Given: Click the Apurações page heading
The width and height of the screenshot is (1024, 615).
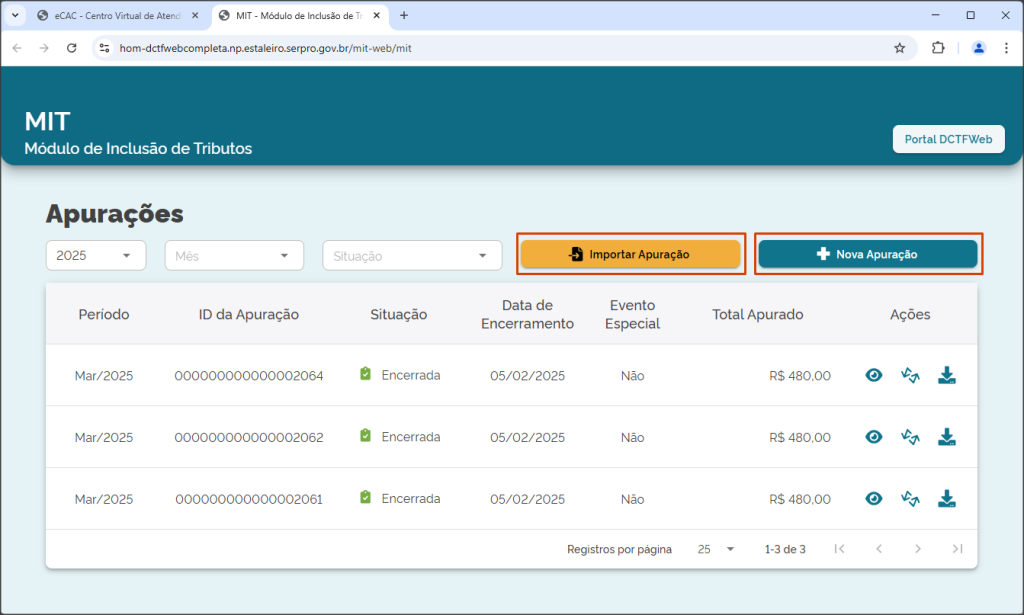Looking at the screenshot, I should [115, 214].
